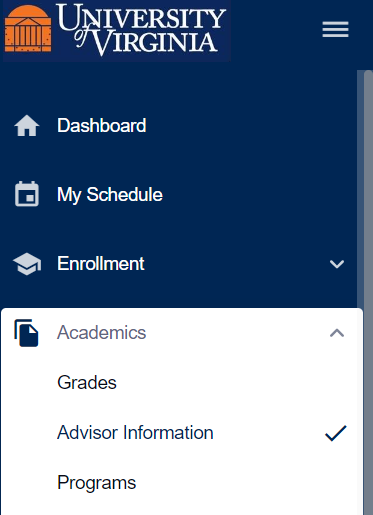The height and width of the screenshot is (515, 373).
Task: Collapse the Academics section chevron
Action: 337,333
